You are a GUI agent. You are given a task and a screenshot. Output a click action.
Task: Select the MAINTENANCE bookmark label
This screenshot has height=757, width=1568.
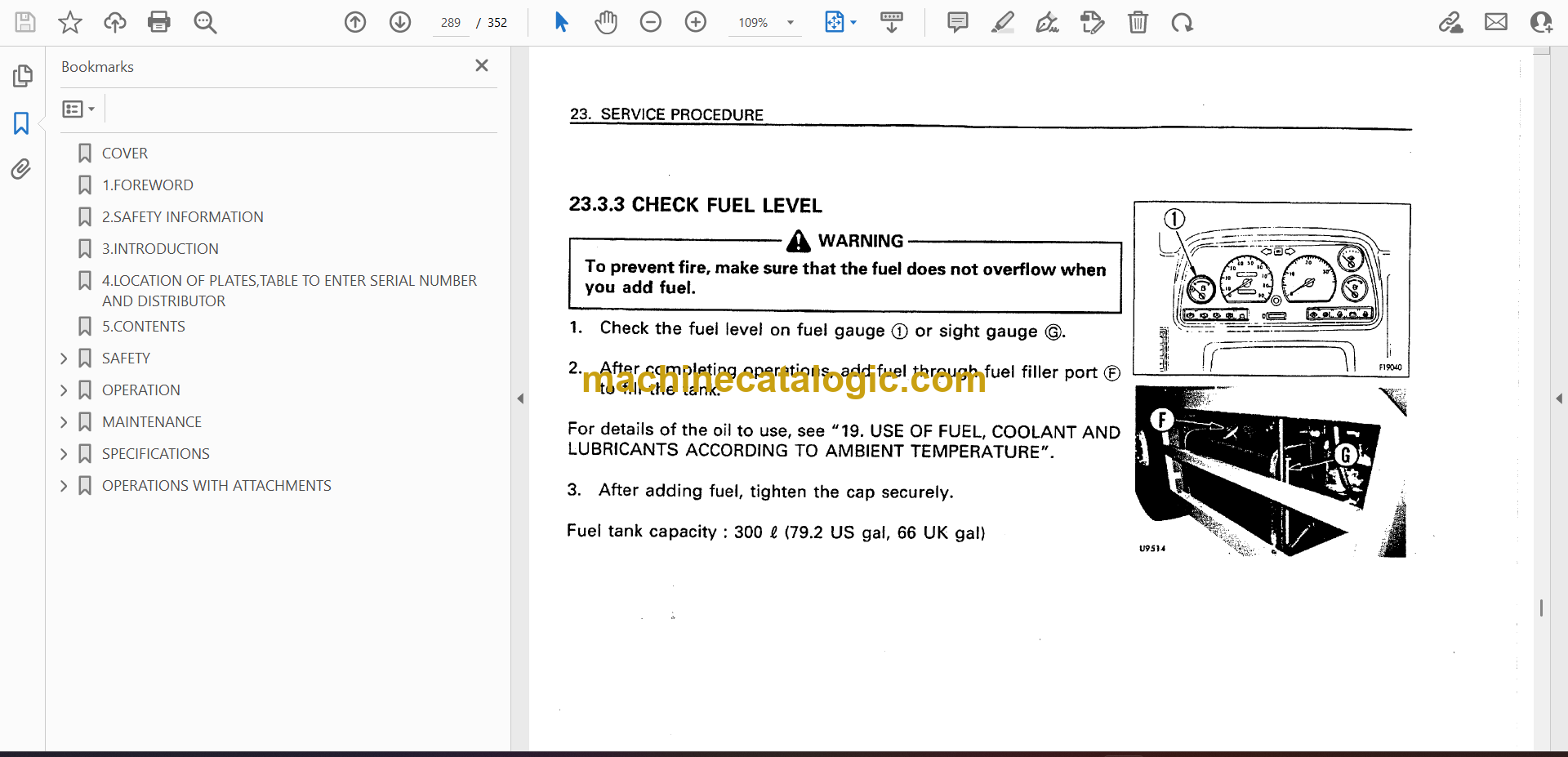coord(152,421)
